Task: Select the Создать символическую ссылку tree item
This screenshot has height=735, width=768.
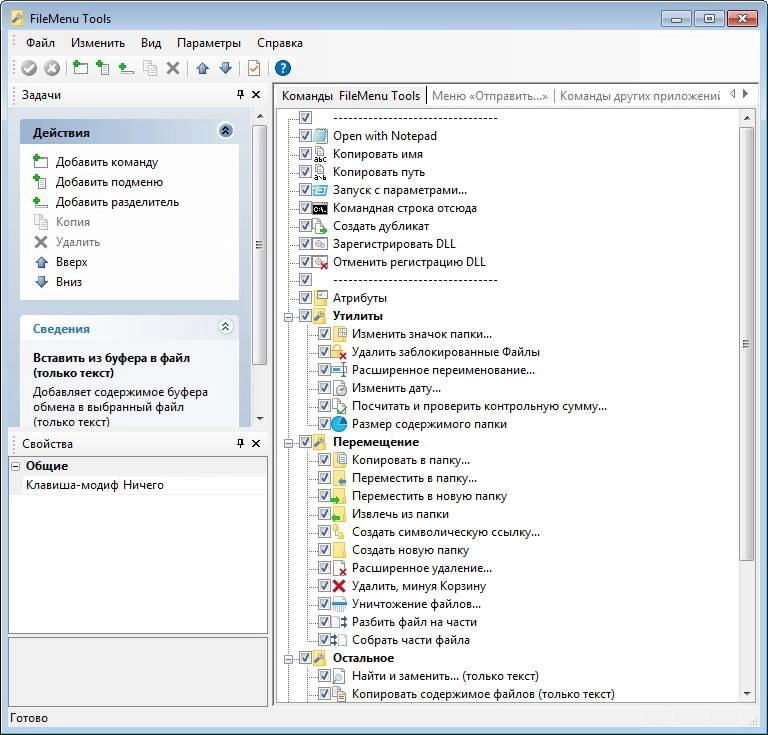Action: point(446,532)
